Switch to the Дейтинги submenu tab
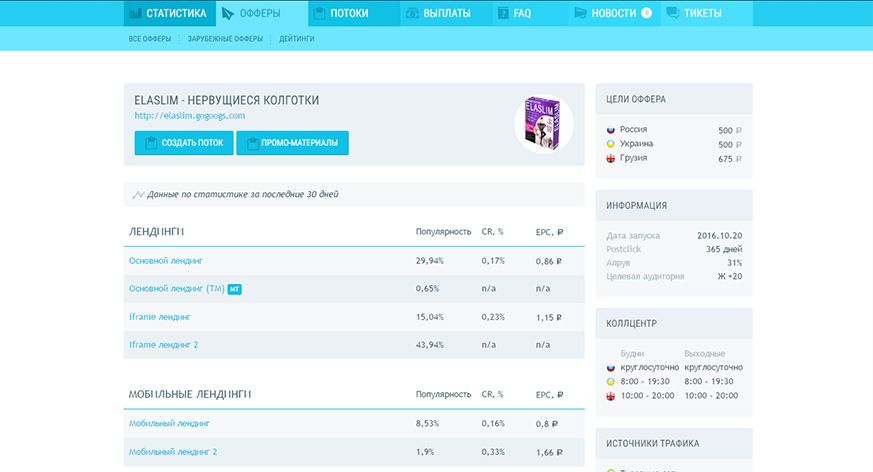873x472 pixels. coord(296,39)
